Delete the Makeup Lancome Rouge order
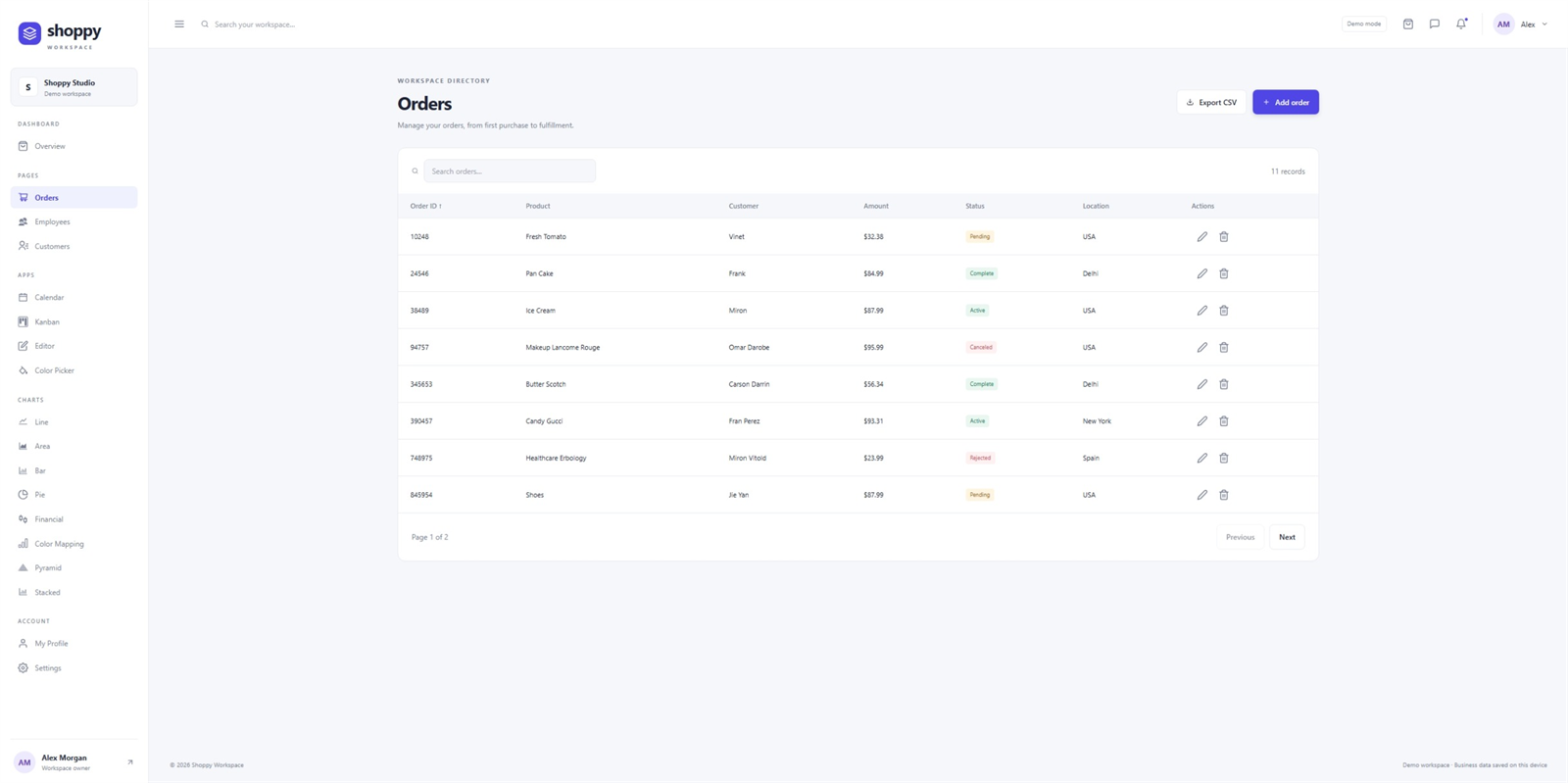Image resolution: width=1568 pixels, height=783 pixels. [1224, 347]
